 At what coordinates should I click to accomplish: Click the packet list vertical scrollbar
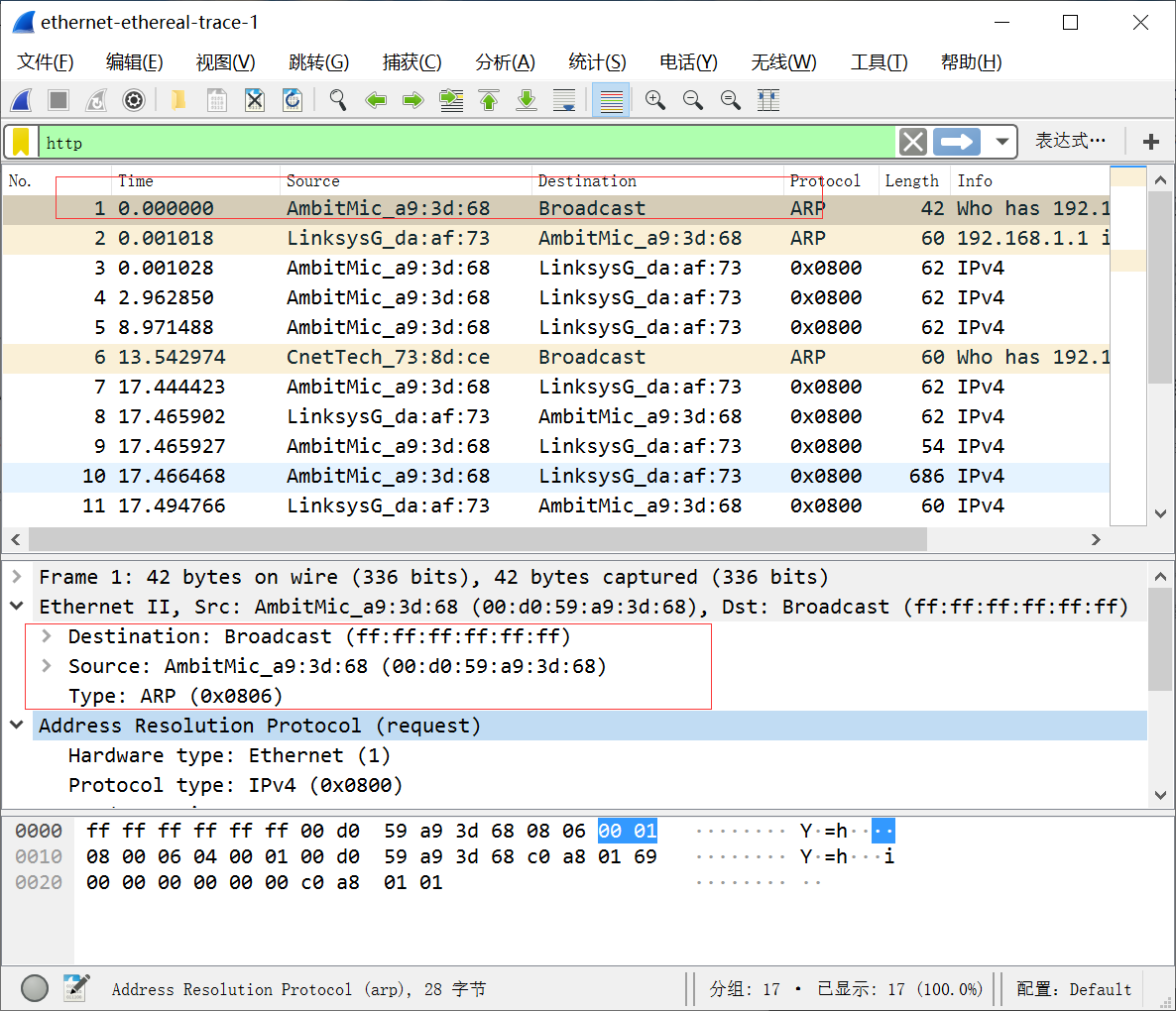(1160, 287)
